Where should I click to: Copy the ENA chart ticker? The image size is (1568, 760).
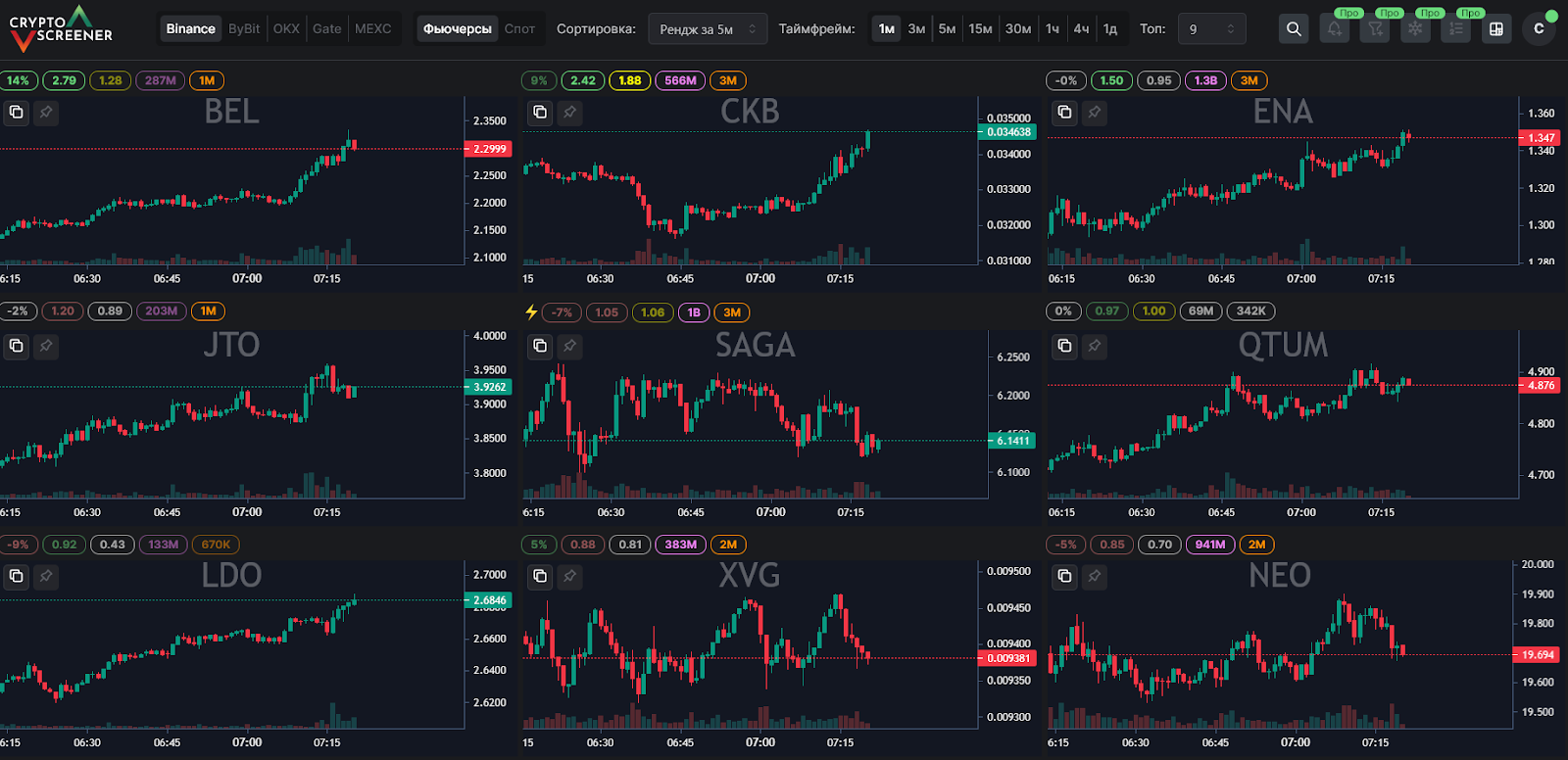click(x=1065, y=112)
